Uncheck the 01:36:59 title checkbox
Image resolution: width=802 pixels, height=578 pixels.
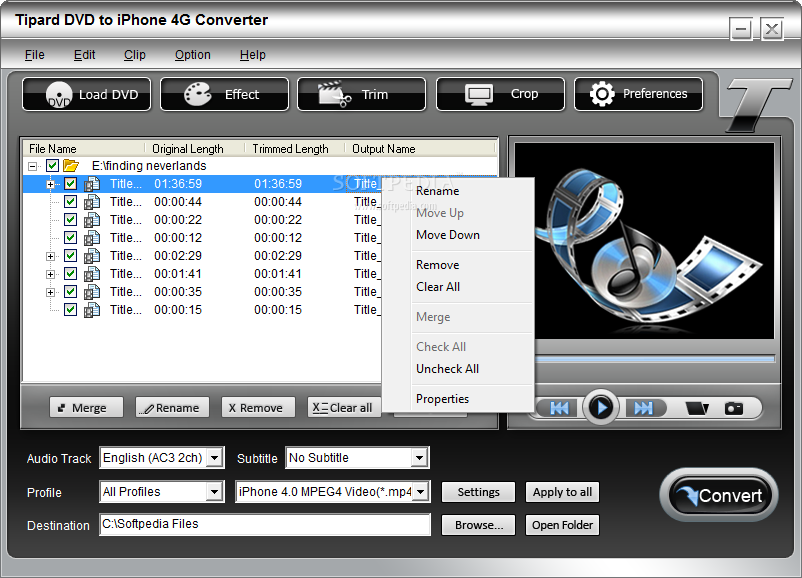point(71,184)
